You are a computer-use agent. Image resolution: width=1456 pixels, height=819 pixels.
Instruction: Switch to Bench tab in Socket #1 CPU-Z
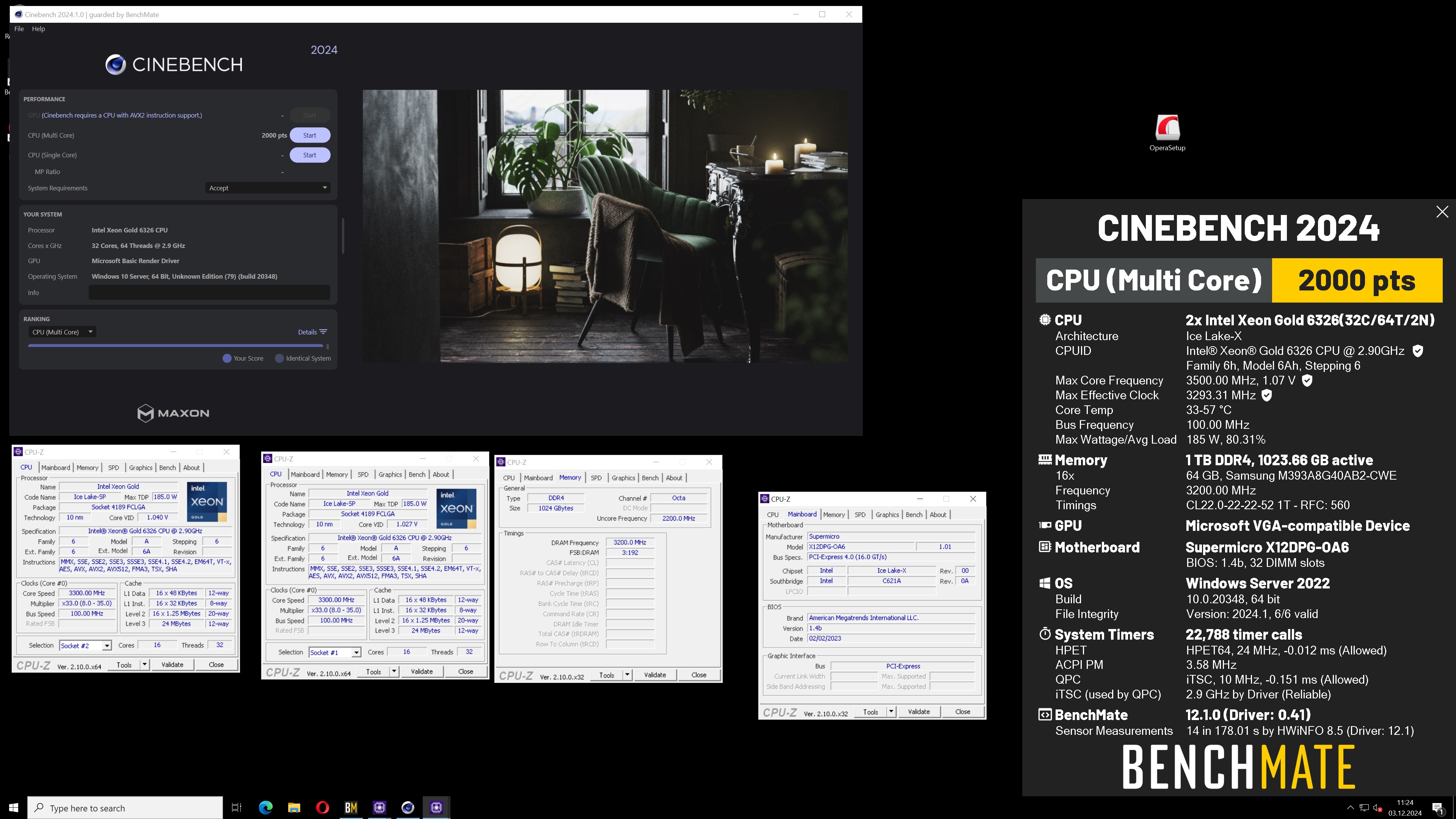[417, 474]
